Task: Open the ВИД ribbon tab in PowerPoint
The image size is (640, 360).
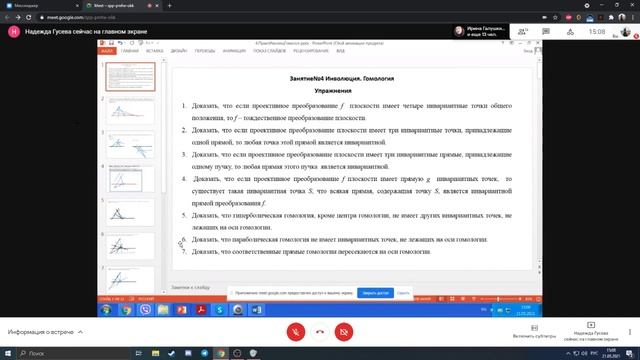Action: tap(340, 51)
